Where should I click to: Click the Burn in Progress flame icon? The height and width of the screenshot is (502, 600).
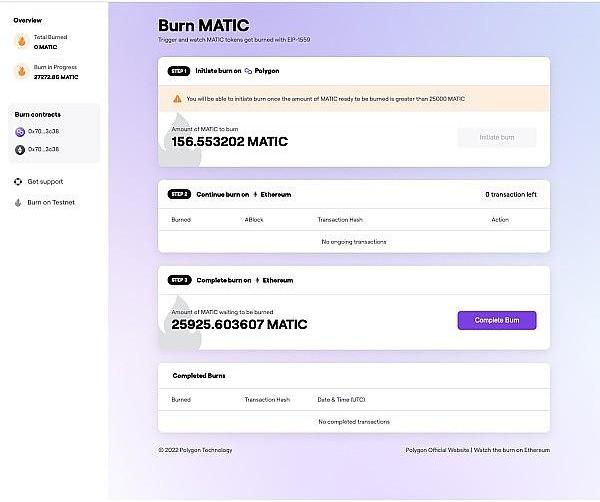click(20, 71)
